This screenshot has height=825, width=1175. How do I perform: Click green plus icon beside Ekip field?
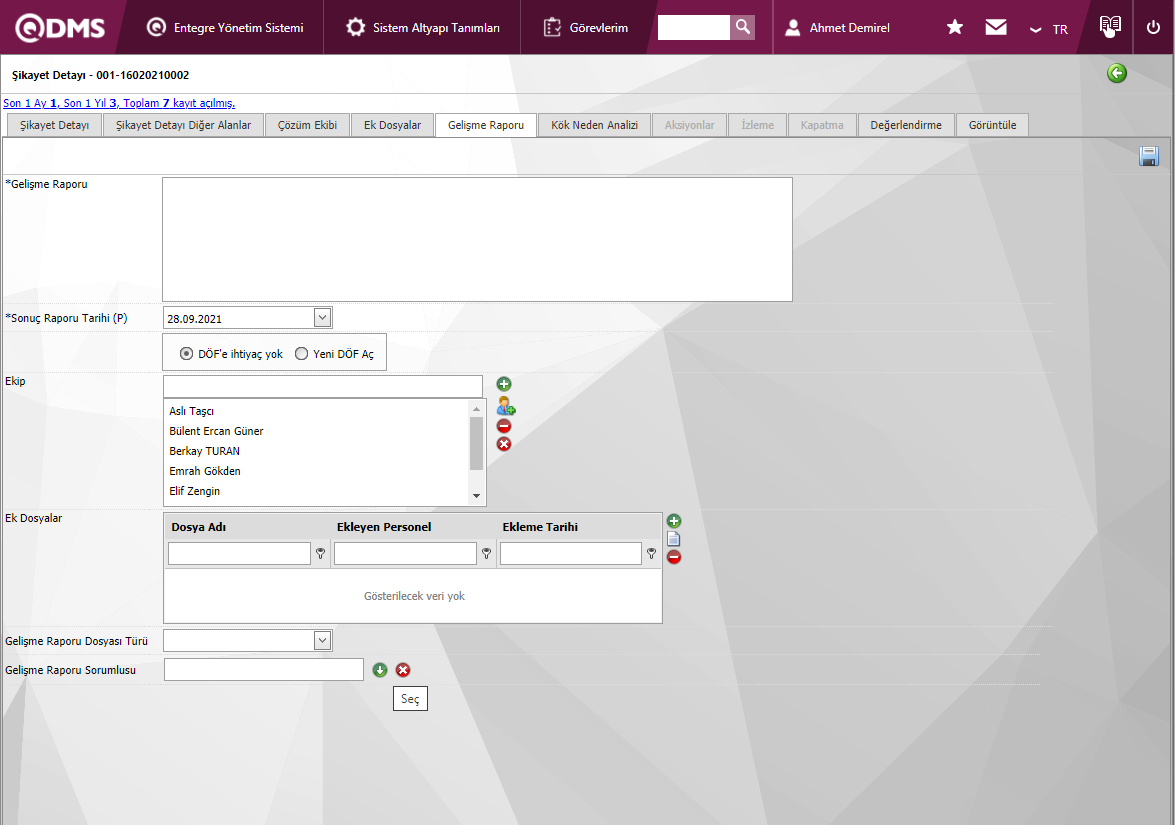click(504, 384)
